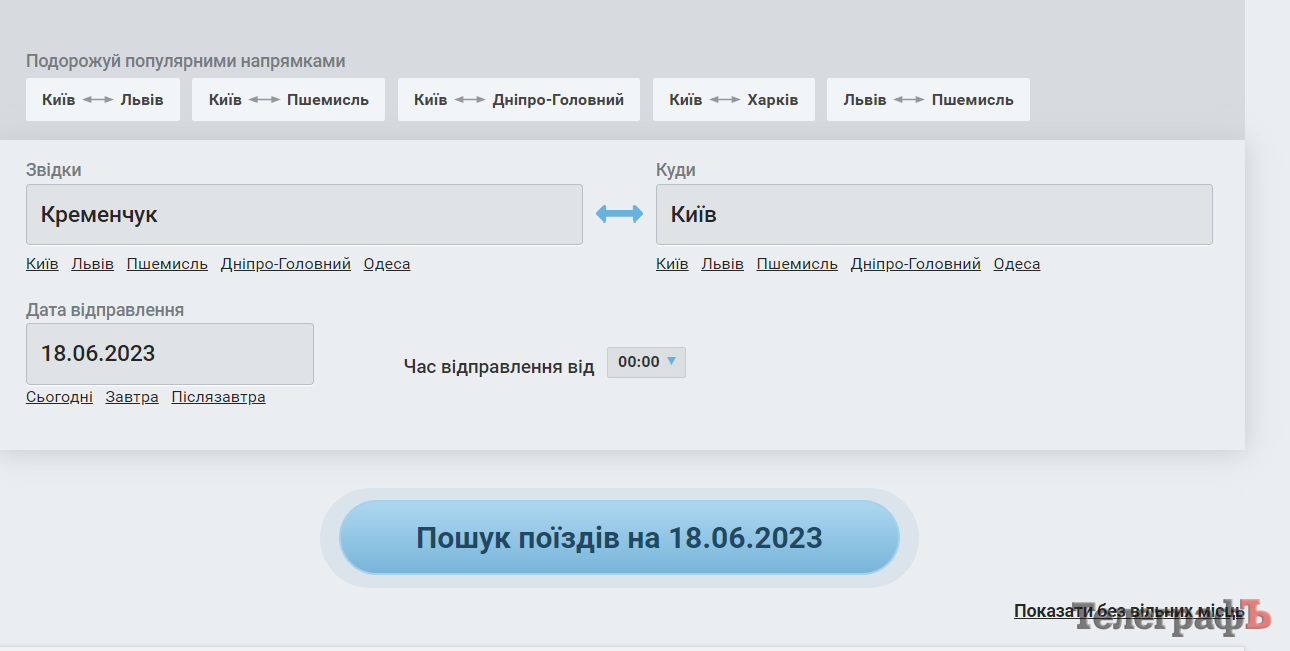1290x651 pixels.
Task: Select the Київ ↔ Львів popular route
Action: 103,100
